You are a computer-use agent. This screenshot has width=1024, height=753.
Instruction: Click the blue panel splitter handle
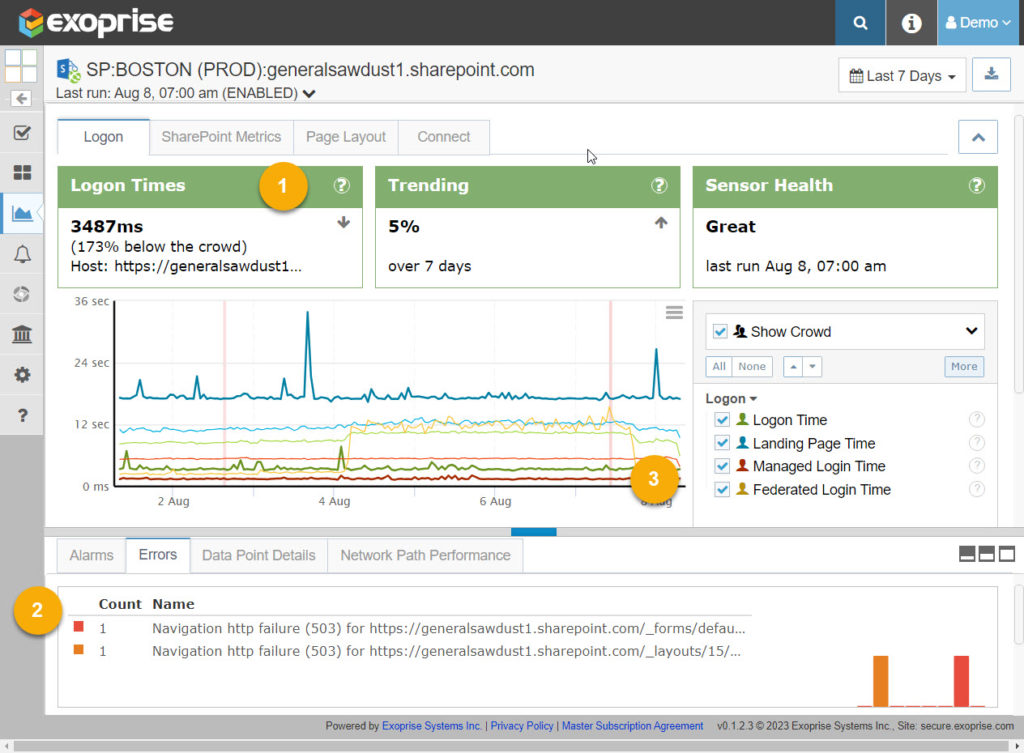tap(534, 532)
